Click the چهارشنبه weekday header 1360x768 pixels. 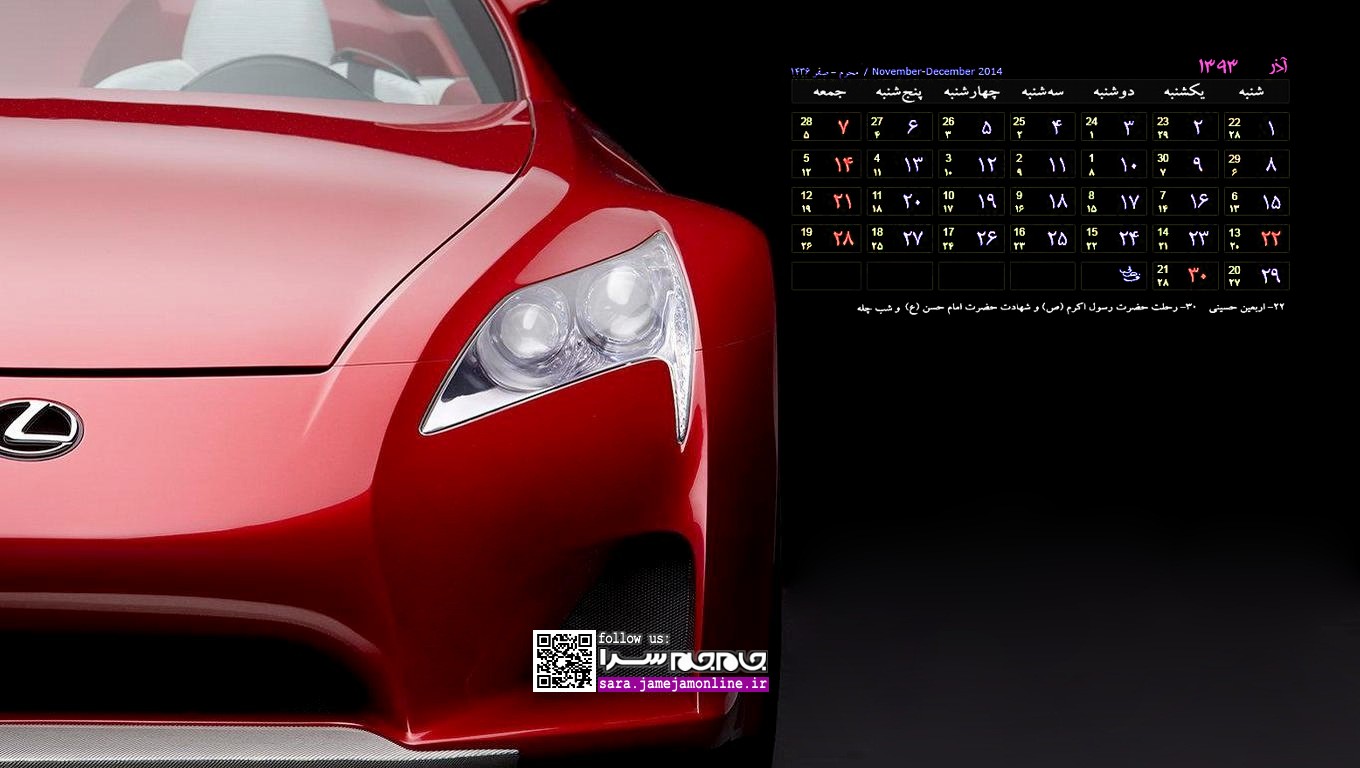(x=971, y=92)
